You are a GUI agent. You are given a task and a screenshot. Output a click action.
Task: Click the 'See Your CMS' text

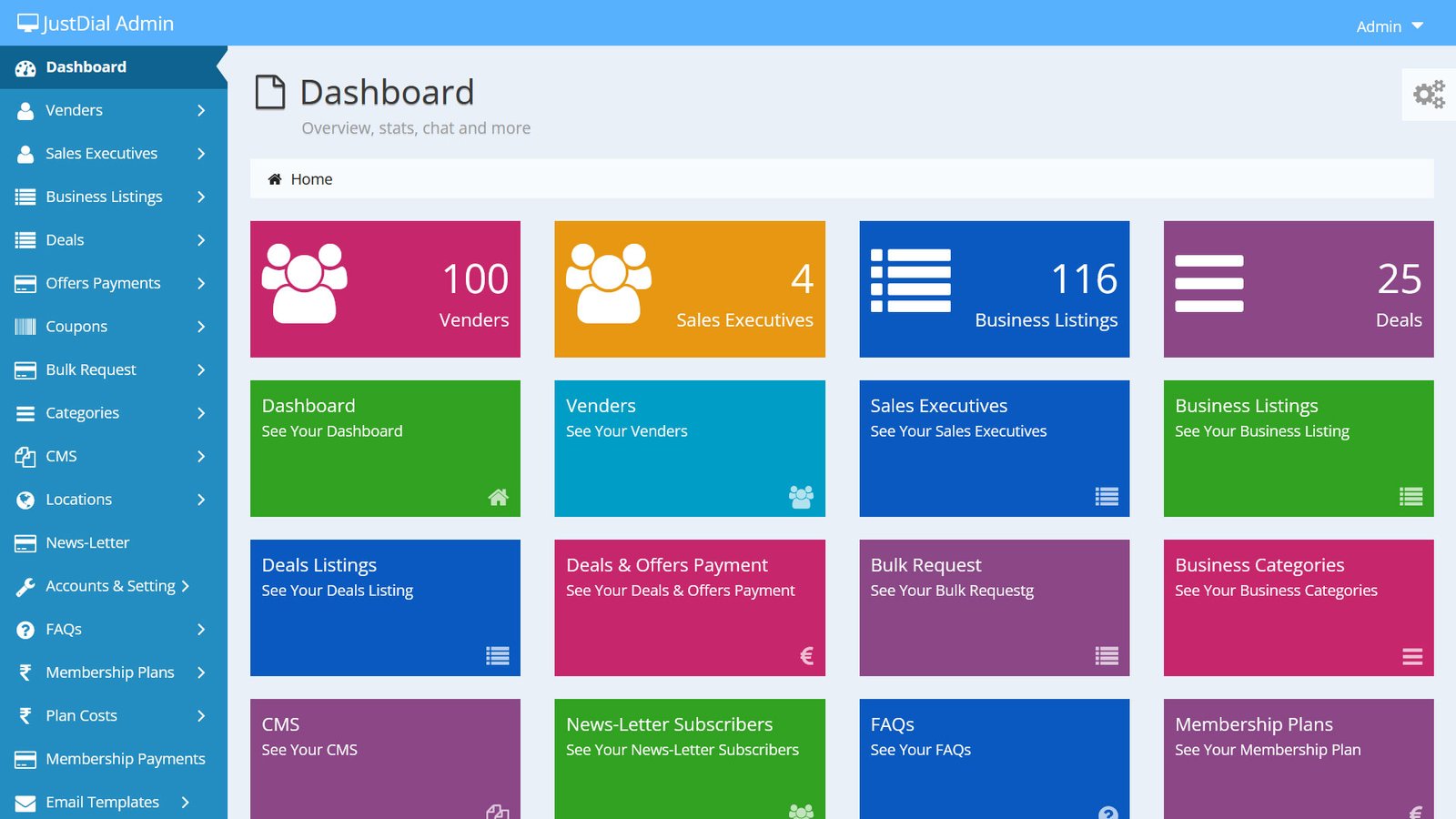click(309, 750)
